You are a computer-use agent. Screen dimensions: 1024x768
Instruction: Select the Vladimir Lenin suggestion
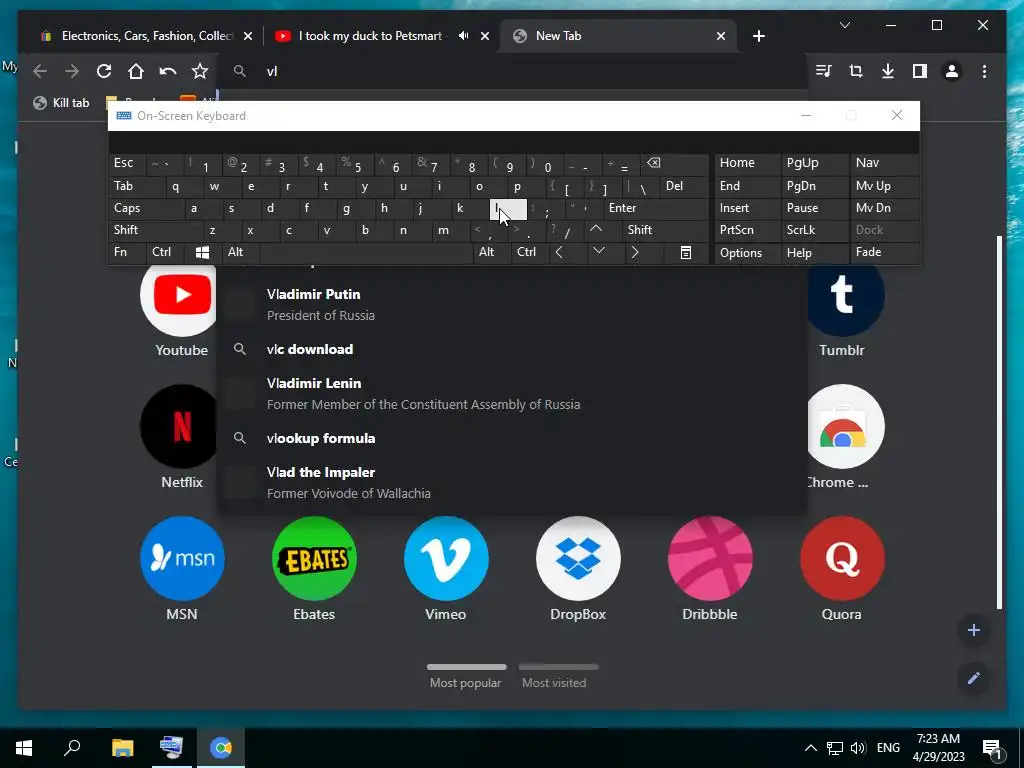point(512,394)
